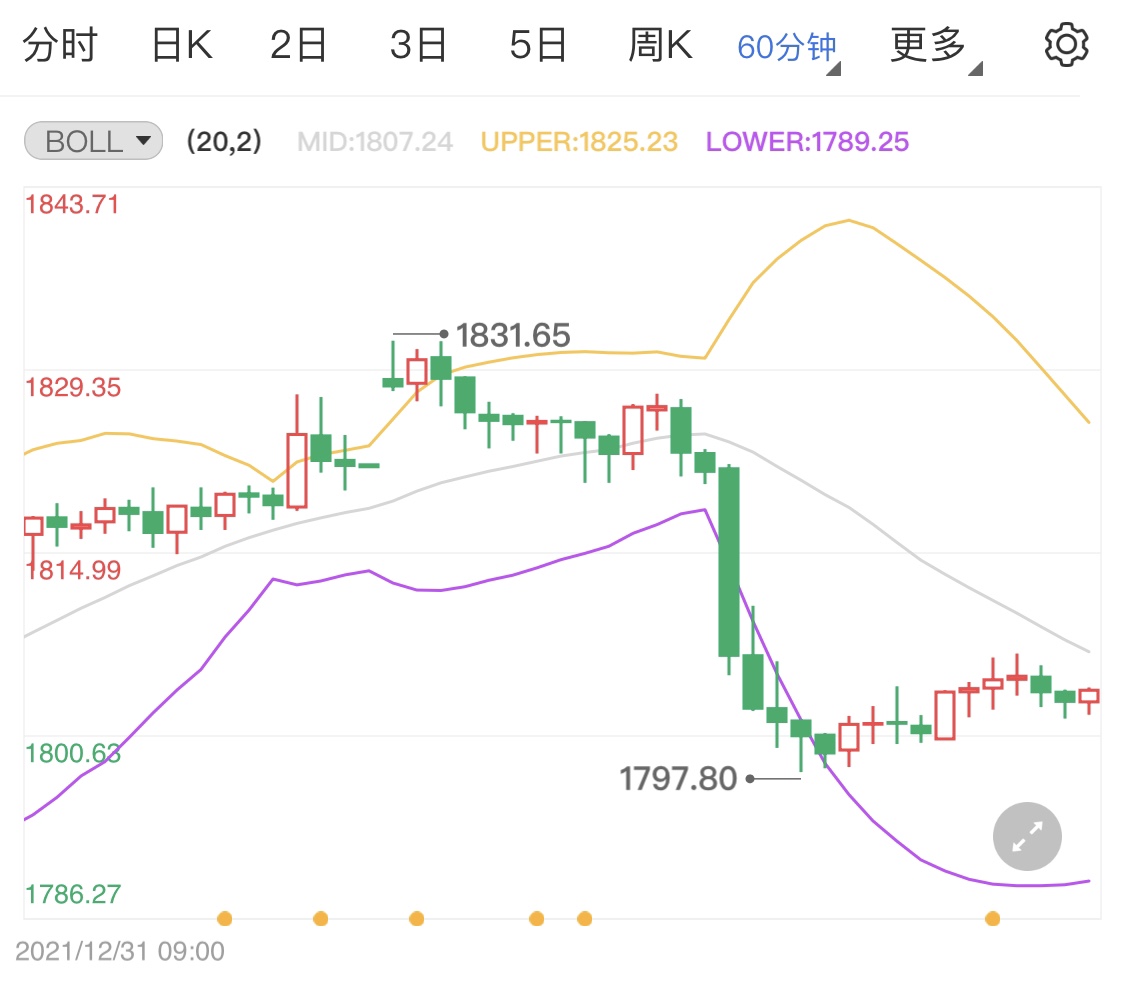Expand the 60分钟 interval dropdown
This screenshot has height=986, width=1125.
[788, 47]
